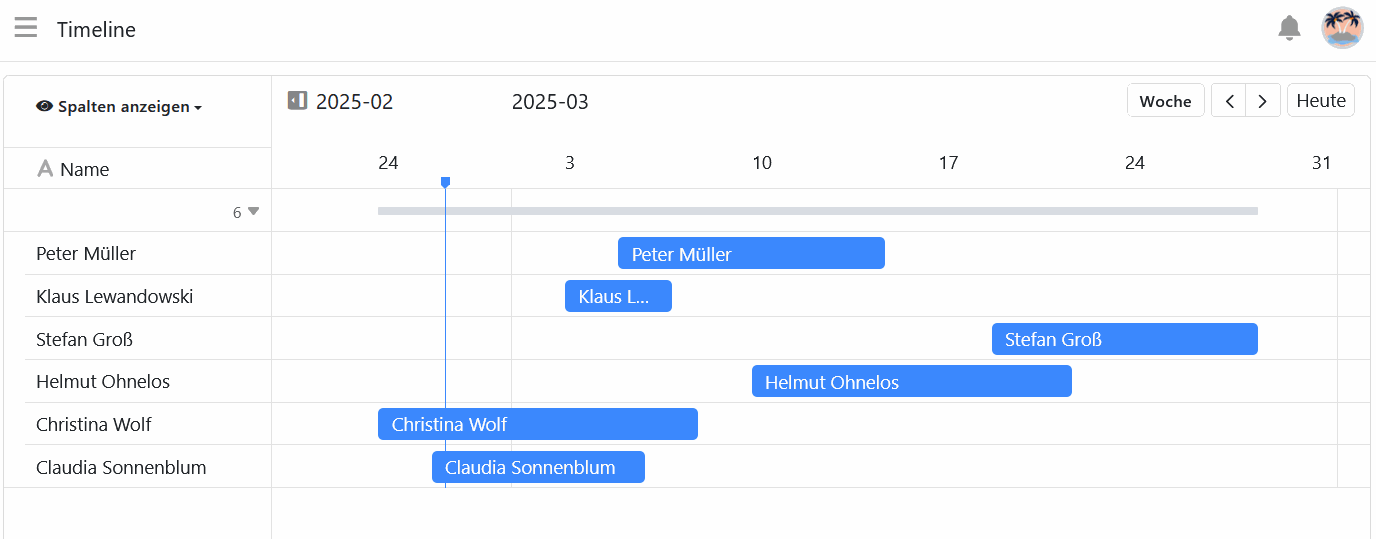Select the Stefan Groß timeline bar
Viewport: 1376px width, 539px height.
pos(1124,340)
